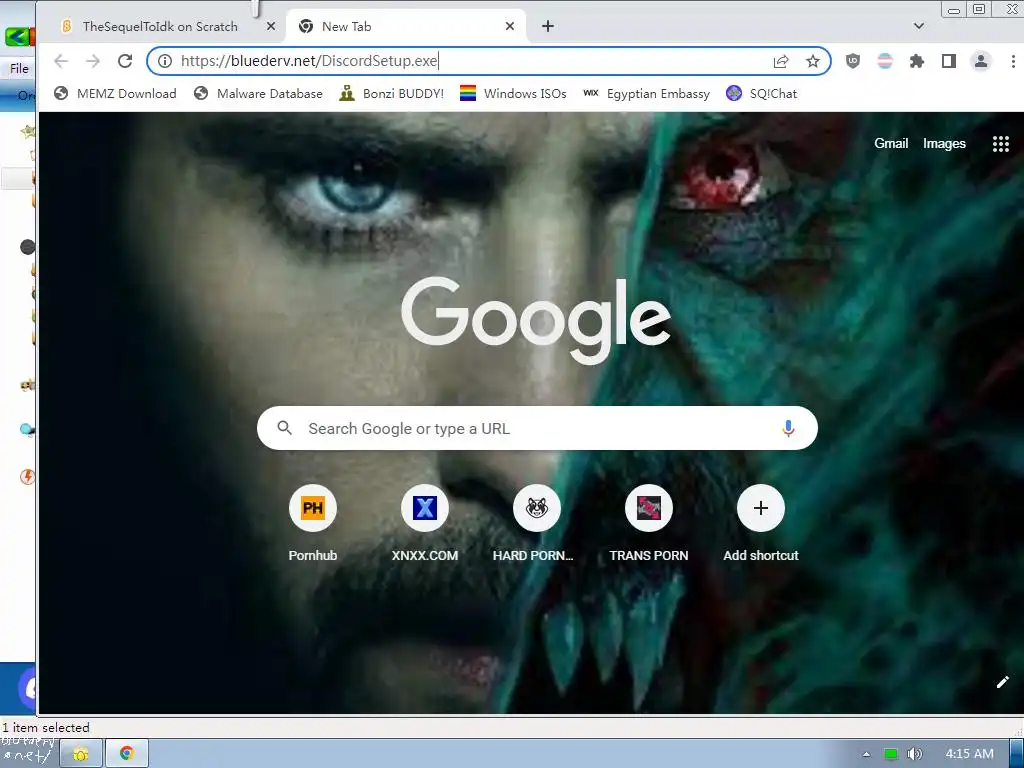
Task: Open the tab search chevron
Action: click(x=918, y=26)
